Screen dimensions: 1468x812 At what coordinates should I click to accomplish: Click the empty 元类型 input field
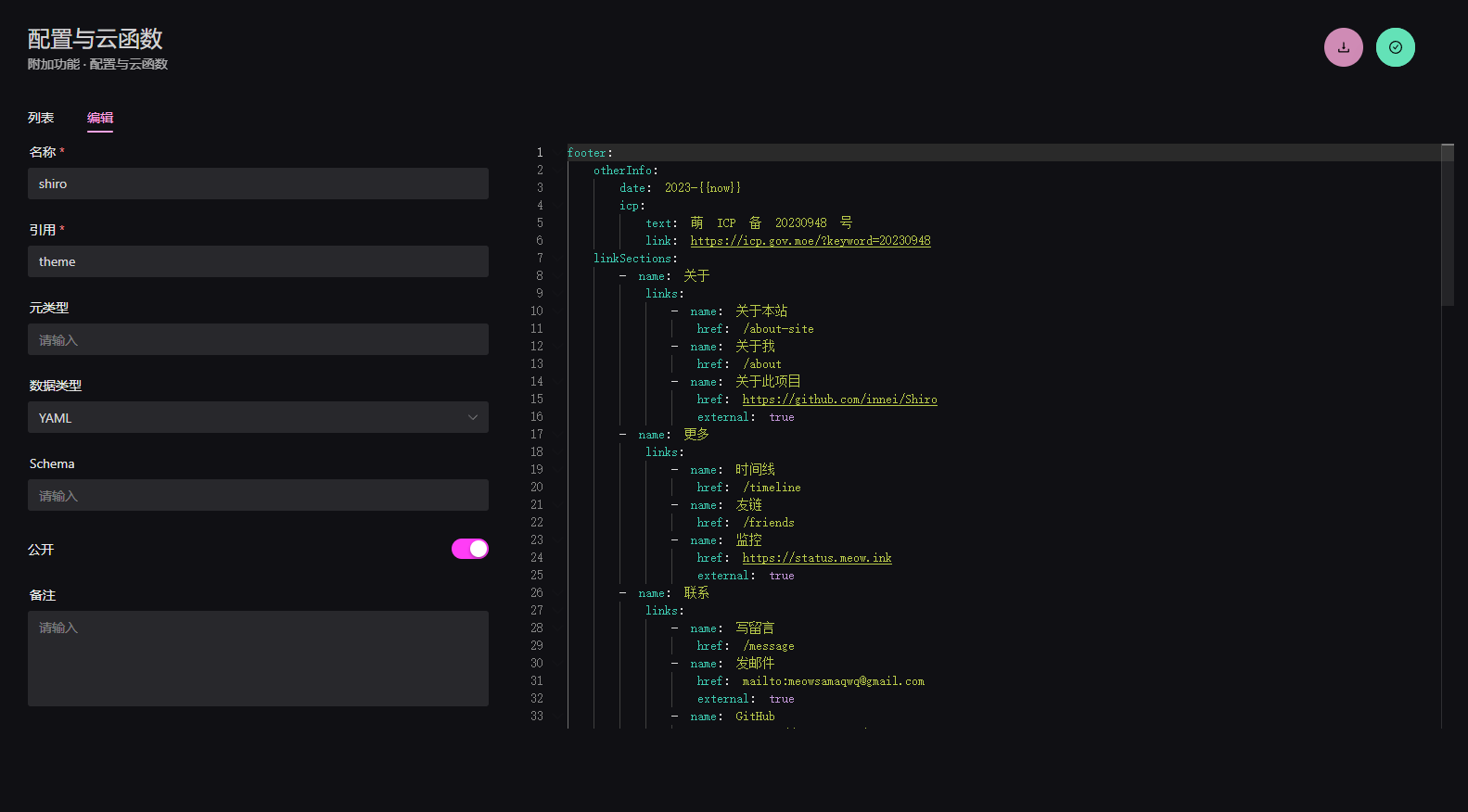tap(258, 339)
